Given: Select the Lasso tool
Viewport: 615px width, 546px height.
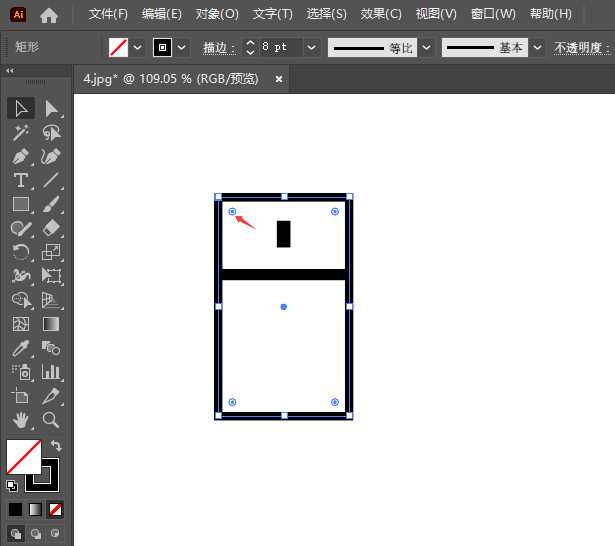Looking at the screenshot, I should pyautogui.click(x=51, y=133).
